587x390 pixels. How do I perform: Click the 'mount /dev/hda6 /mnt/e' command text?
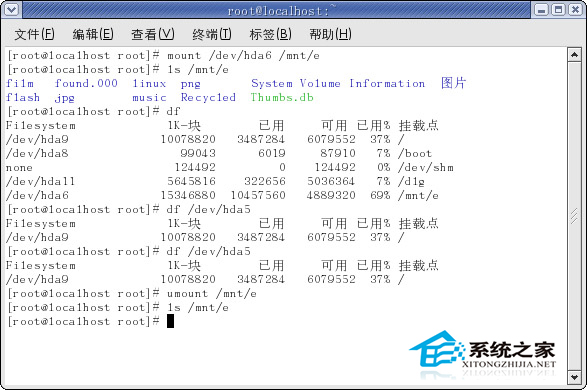click(243, 55)
